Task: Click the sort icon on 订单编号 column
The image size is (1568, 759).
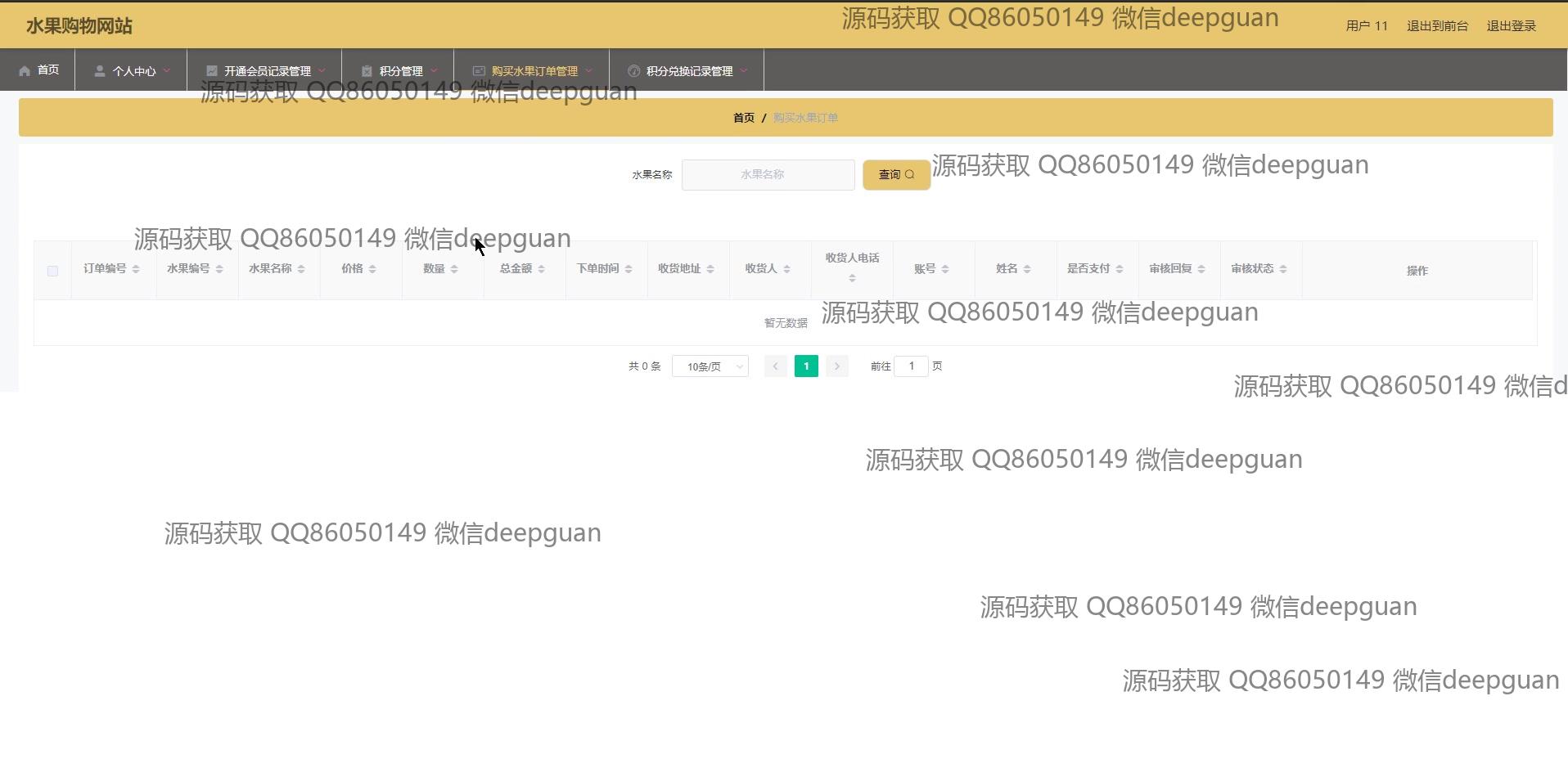Action: click(136, 269)
